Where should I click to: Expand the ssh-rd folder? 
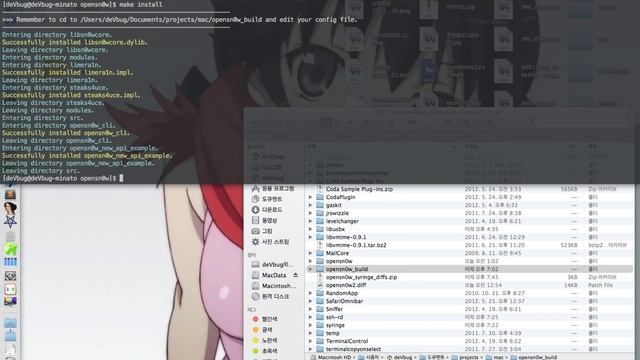coord(310,317)
